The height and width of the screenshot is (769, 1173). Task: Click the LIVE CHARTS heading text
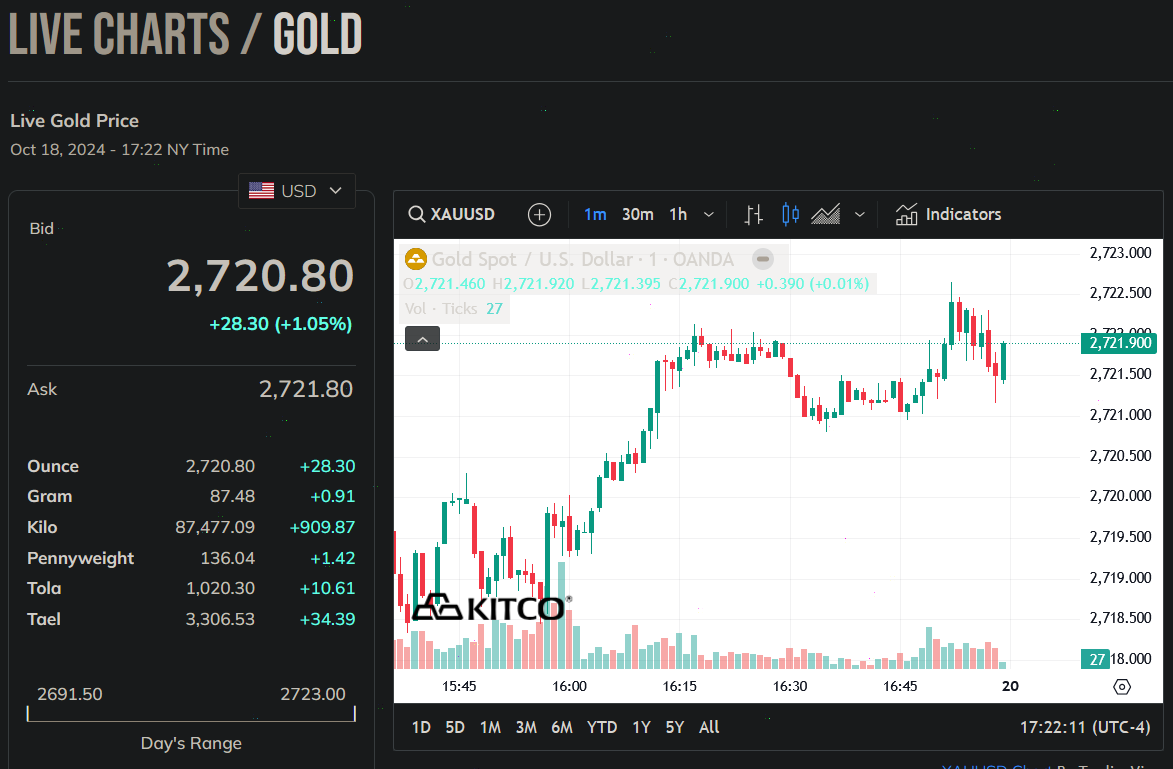pyautogui.click(x=119, y=34)
